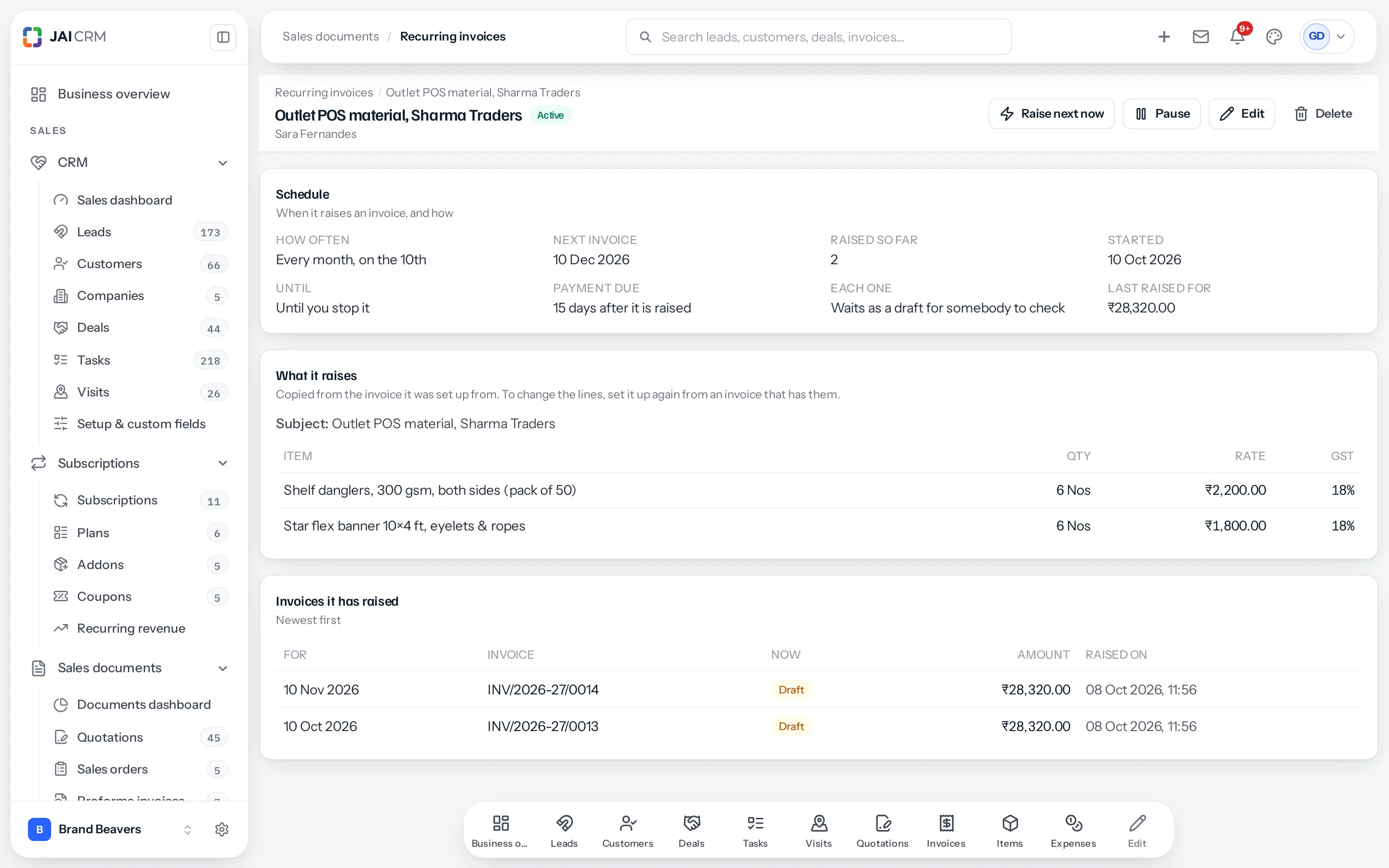Open Subscriptions list item with count 11

[141, 501]
